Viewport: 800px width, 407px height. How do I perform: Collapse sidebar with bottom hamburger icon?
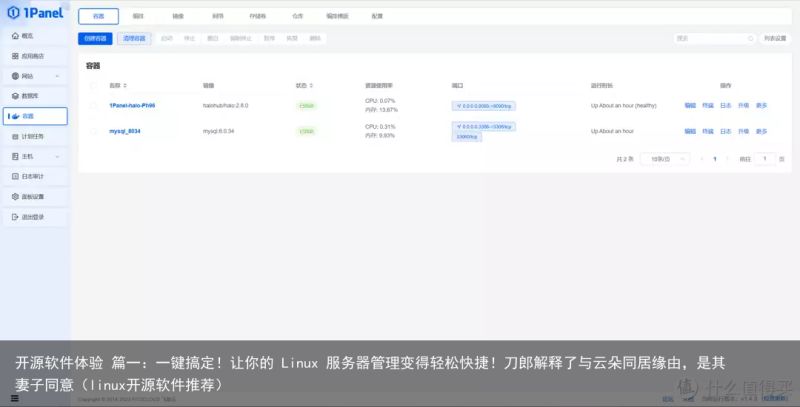[x=15, y=398]
